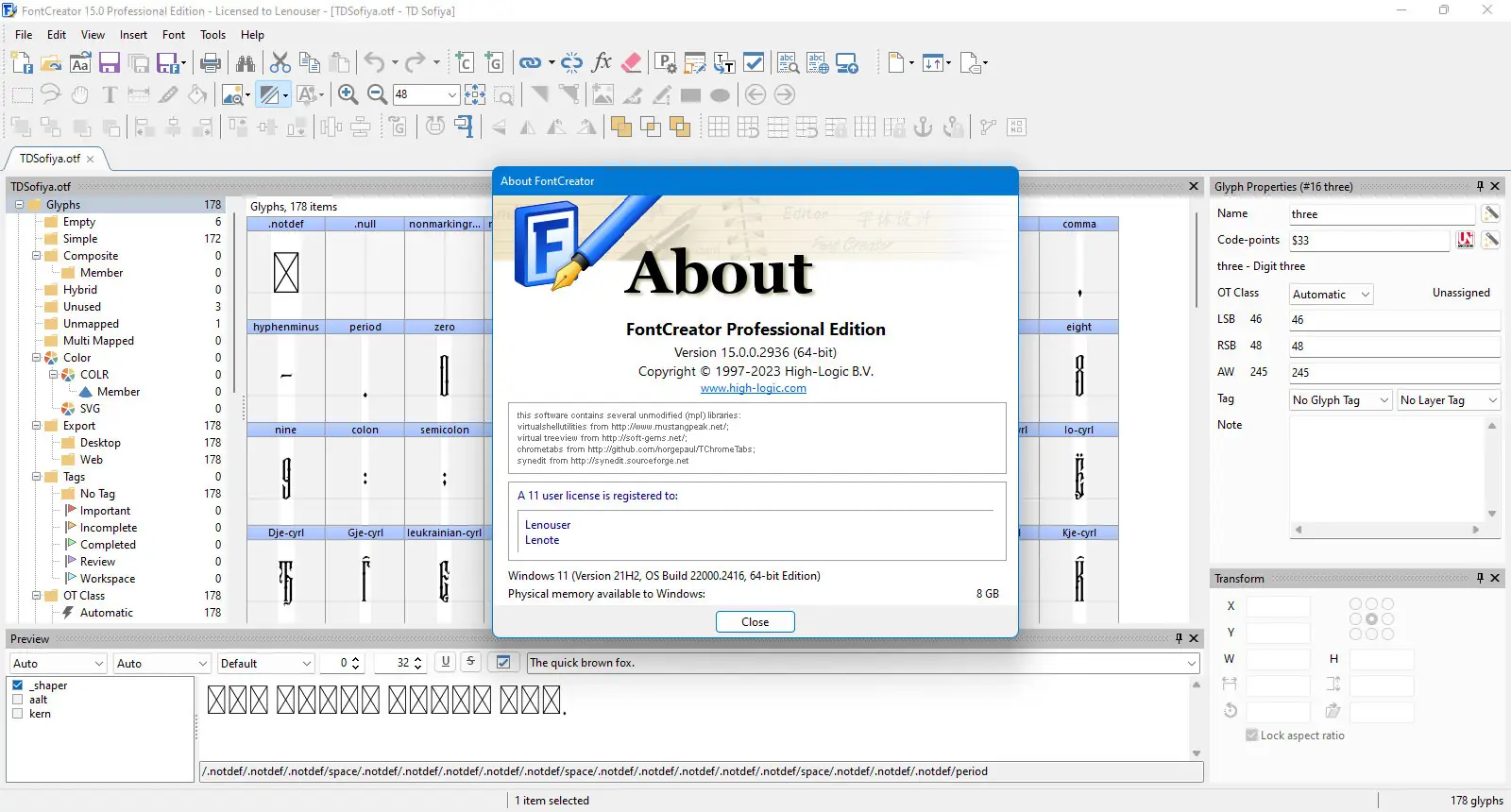Open the File menu

click(24, 35)
